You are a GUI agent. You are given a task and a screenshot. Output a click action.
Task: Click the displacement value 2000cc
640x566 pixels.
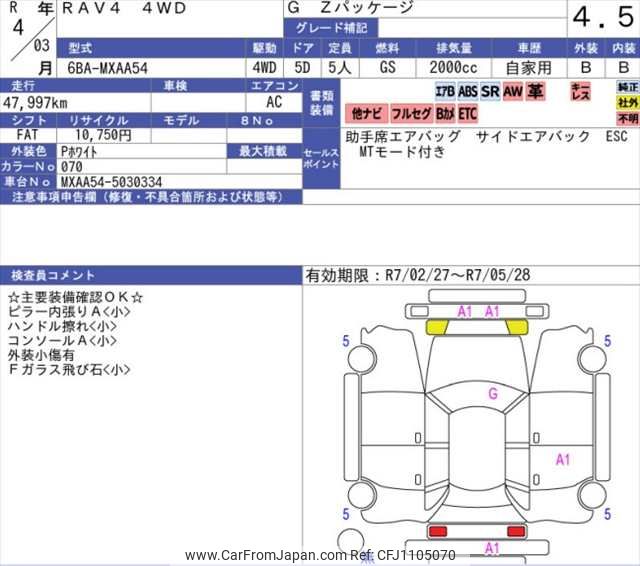(453, 67)
